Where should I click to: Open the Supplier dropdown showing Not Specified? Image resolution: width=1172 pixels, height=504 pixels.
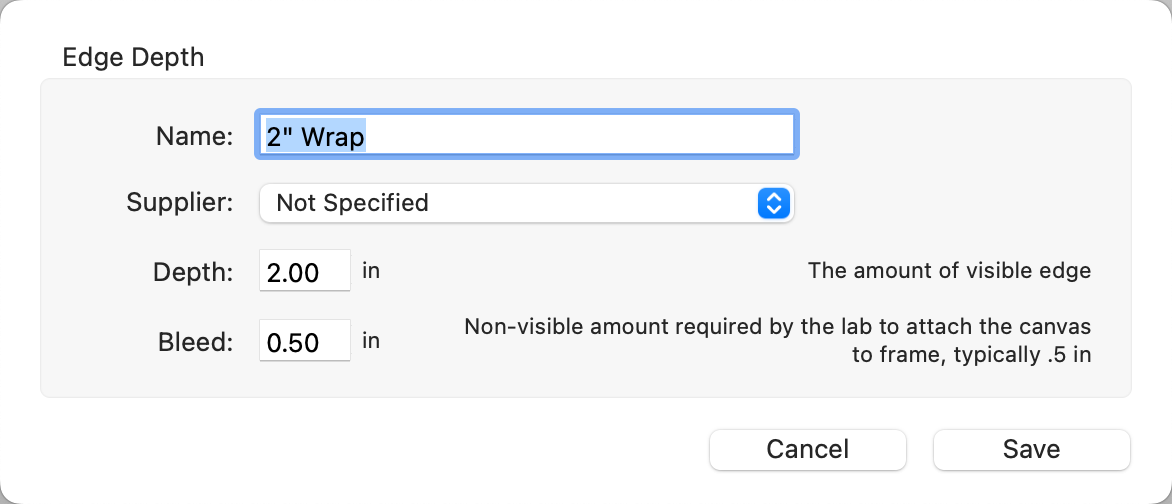coord(525,203)
